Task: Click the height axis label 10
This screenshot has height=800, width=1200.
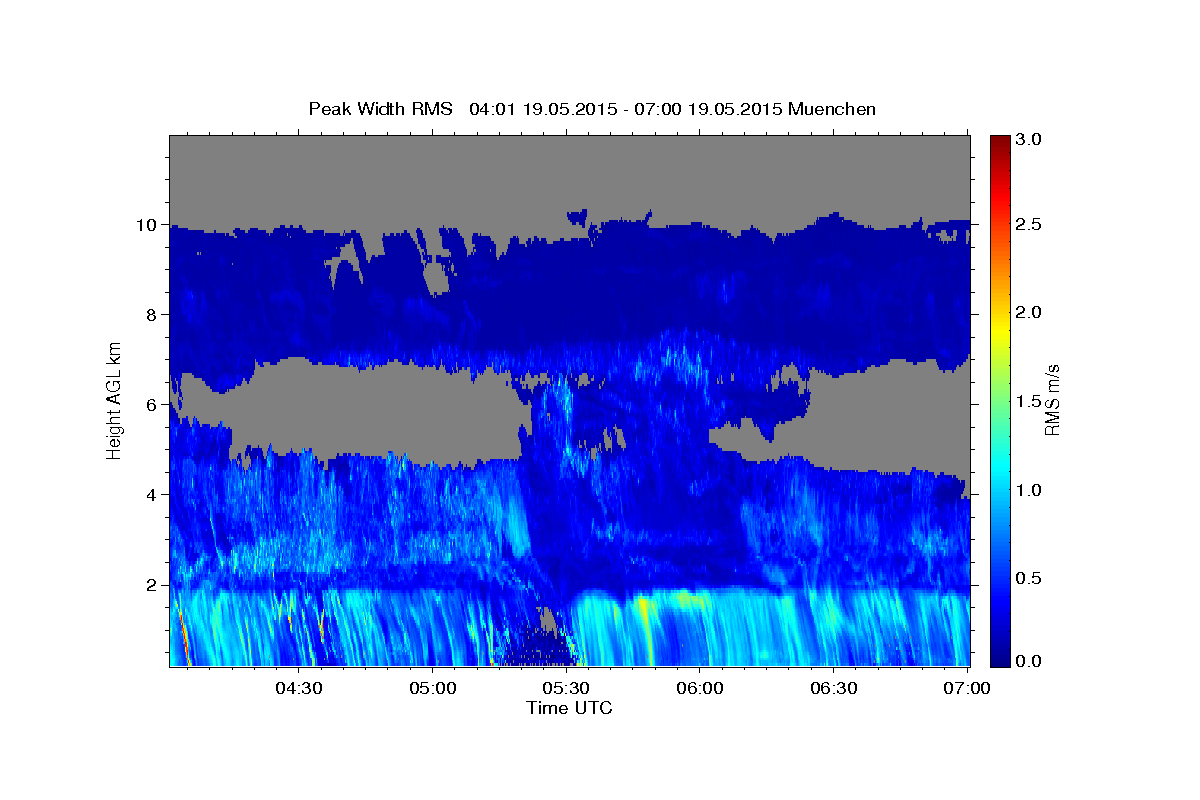Action: (149, 225)
